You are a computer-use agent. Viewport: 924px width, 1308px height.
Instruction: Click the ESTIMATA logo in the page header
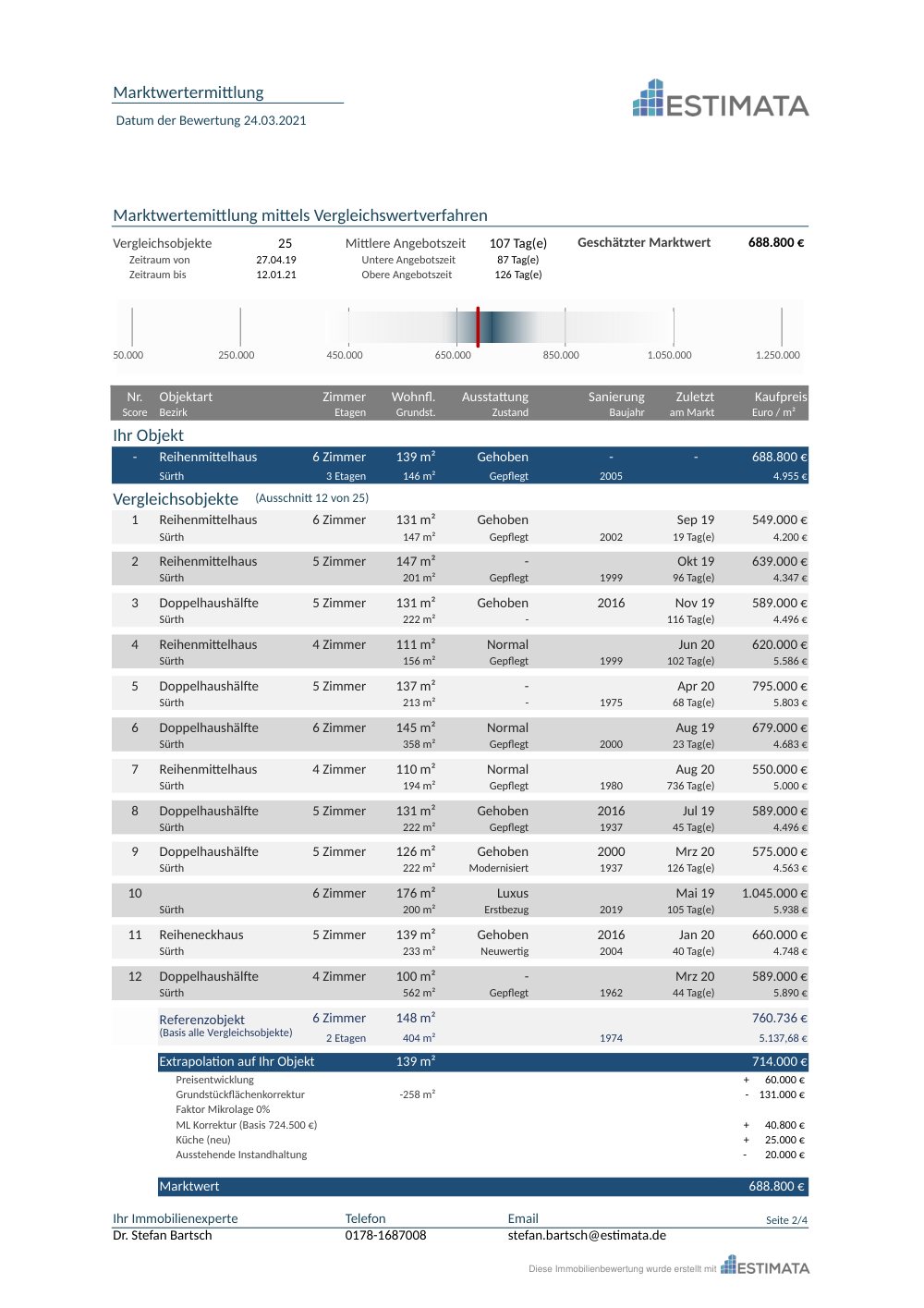click(x=721, y=99)
